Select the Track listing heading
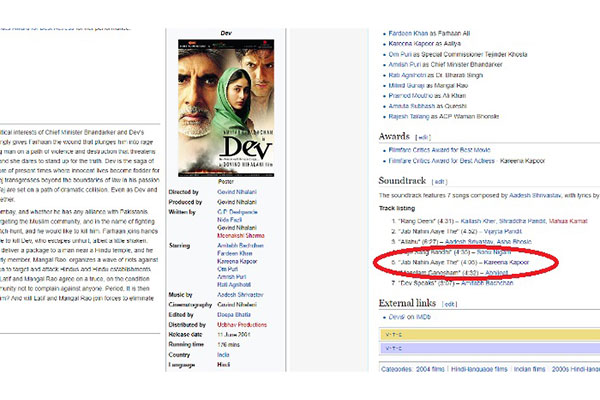The width and height of the screenshot is (600, 400). point(397,208)
